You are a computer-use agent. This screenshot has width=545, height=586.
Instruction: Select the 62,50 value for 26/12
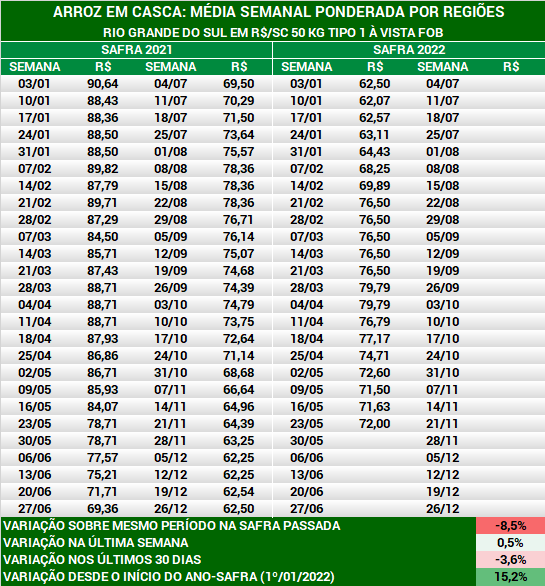coord(239,509)
